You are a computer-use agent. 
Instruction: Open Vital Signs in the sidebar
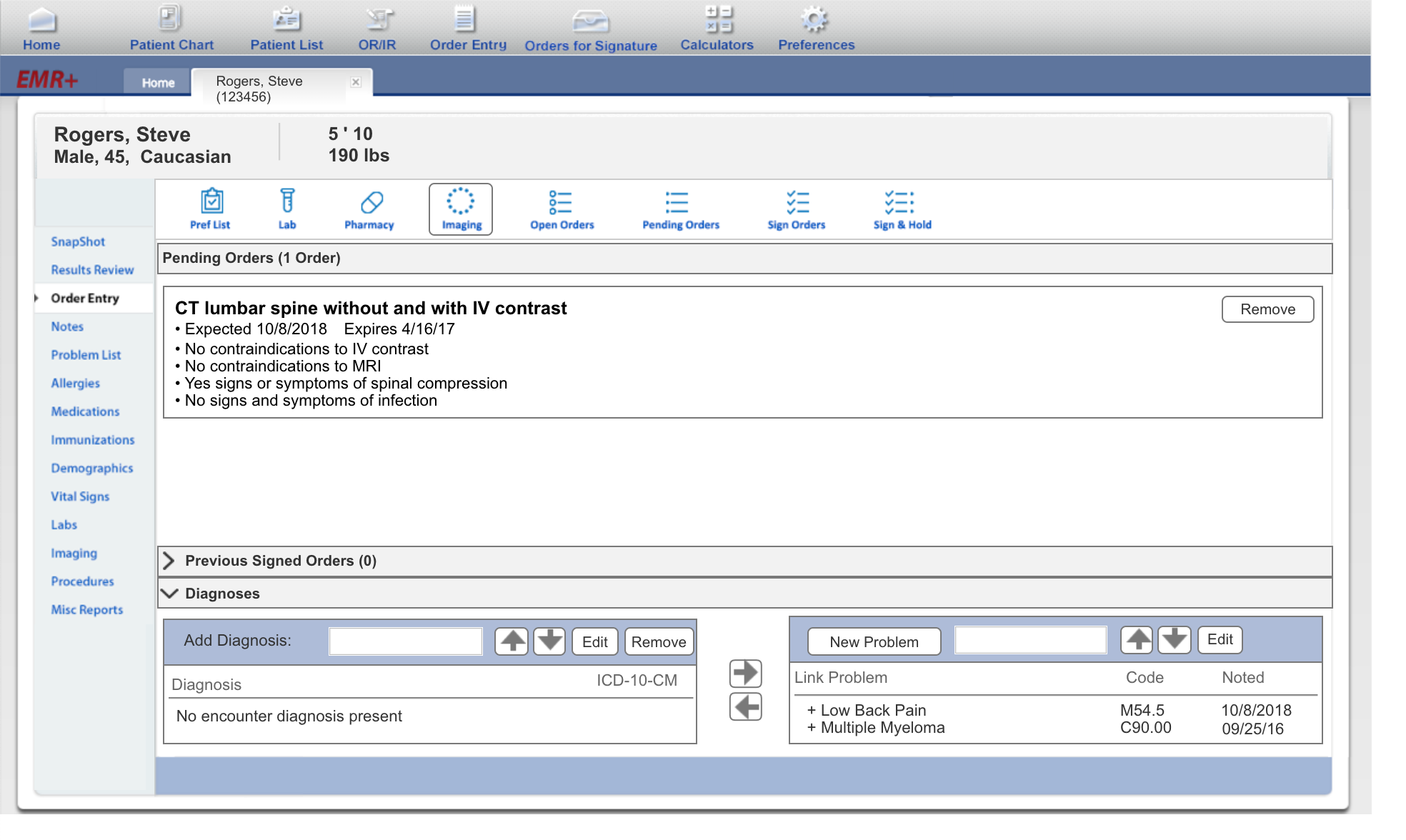(80, 496)
